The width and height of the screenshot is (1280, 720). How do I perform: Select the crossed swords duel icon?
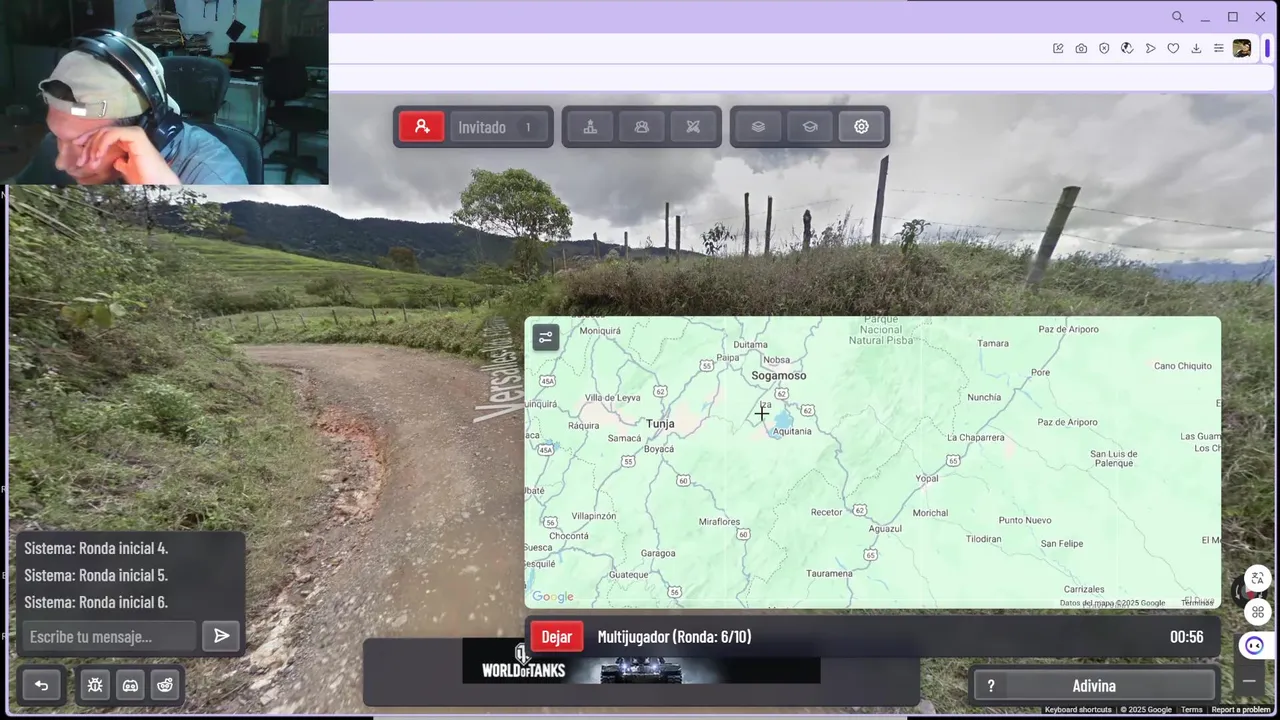(x=693, y=127)
